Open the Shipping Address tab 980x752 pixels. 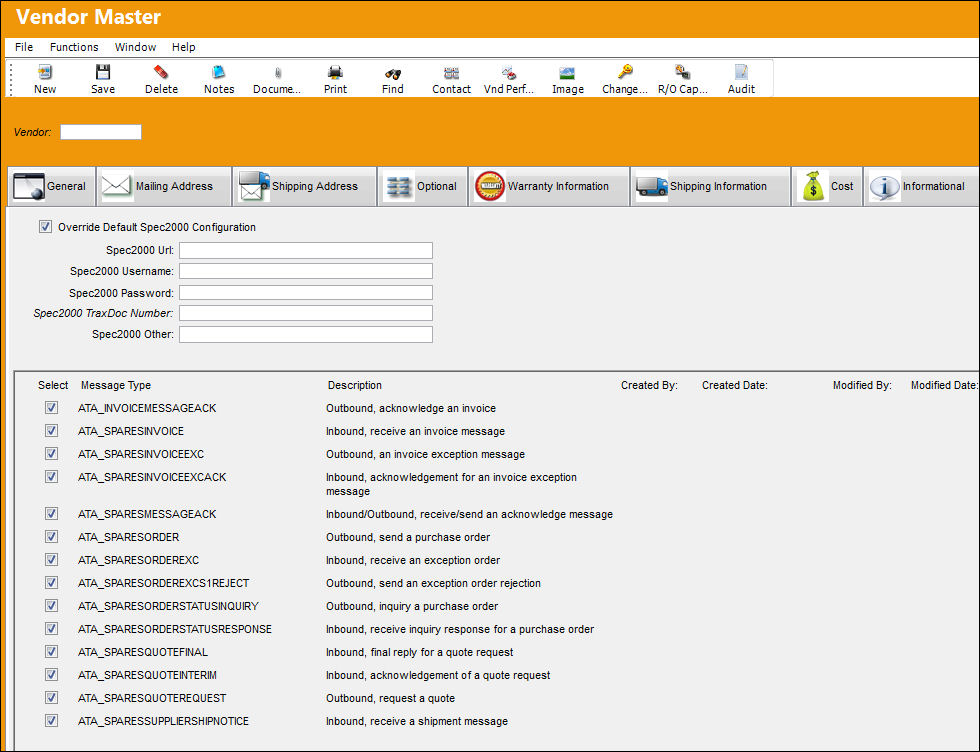click(304, 186)
